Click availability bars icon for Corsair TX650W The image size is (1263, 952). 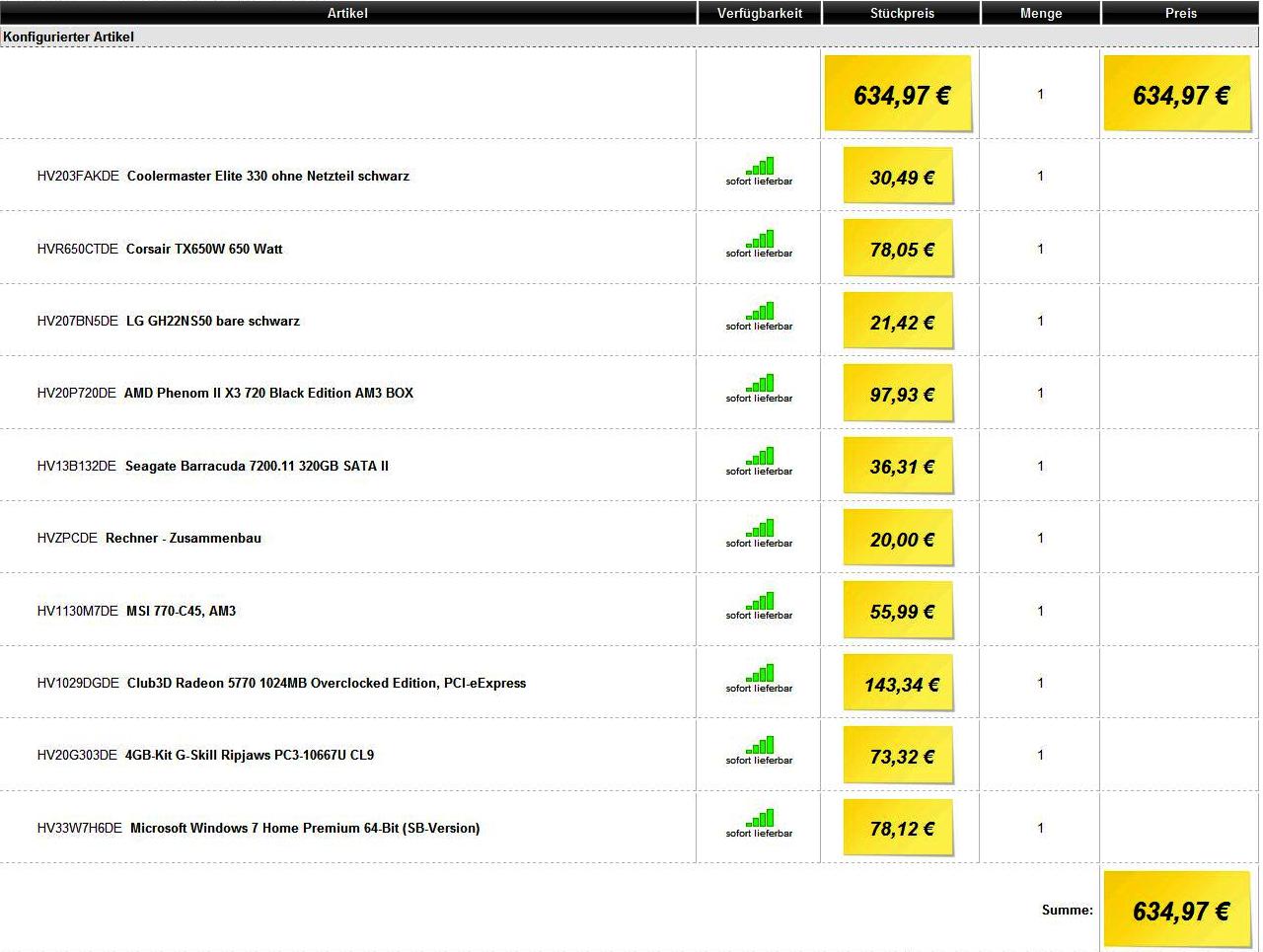click(760, 239)
